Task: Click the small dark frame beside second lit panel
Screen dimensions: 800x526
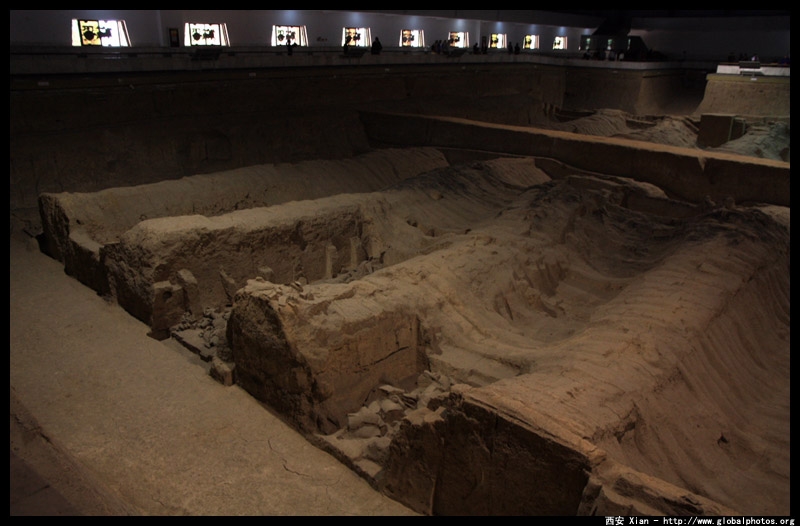Action: (174, 37)
